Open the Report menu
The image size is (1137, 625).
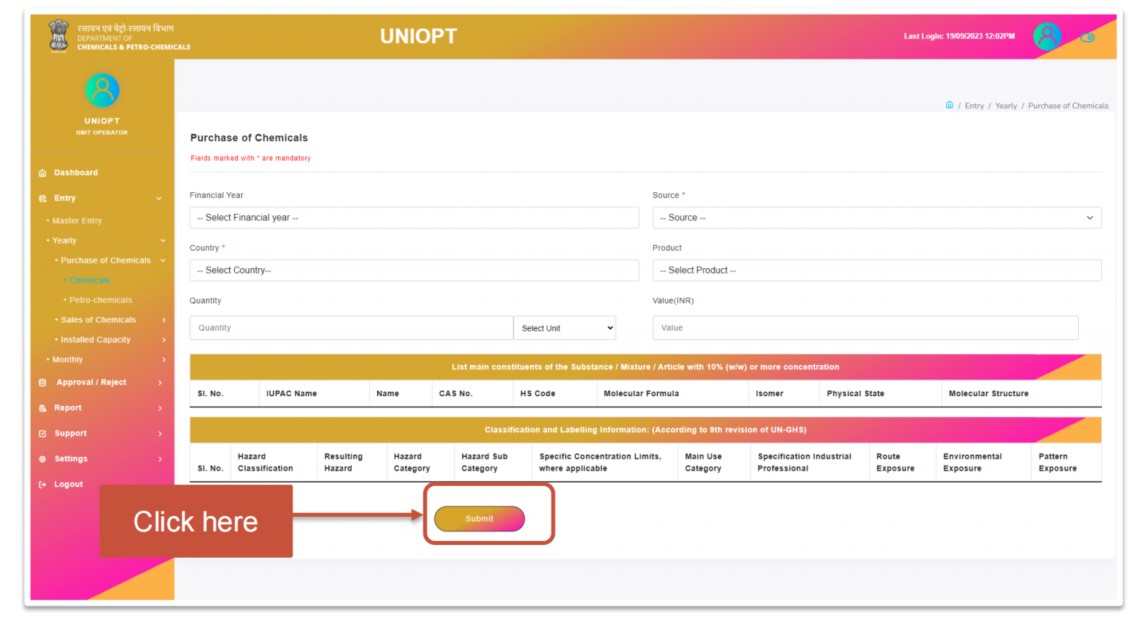pyautogui.click(x=68, y=408)
